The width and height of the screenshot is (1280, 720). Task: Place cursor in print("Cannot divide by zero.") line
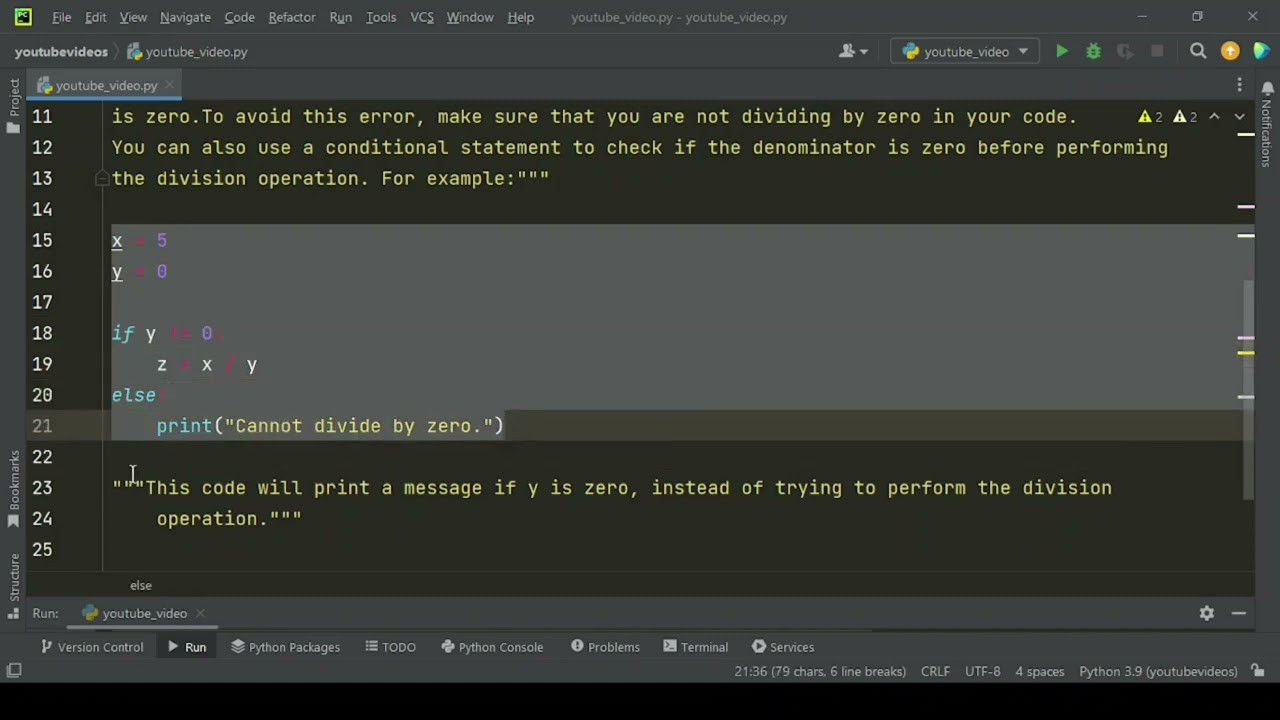tap(330, 426)
